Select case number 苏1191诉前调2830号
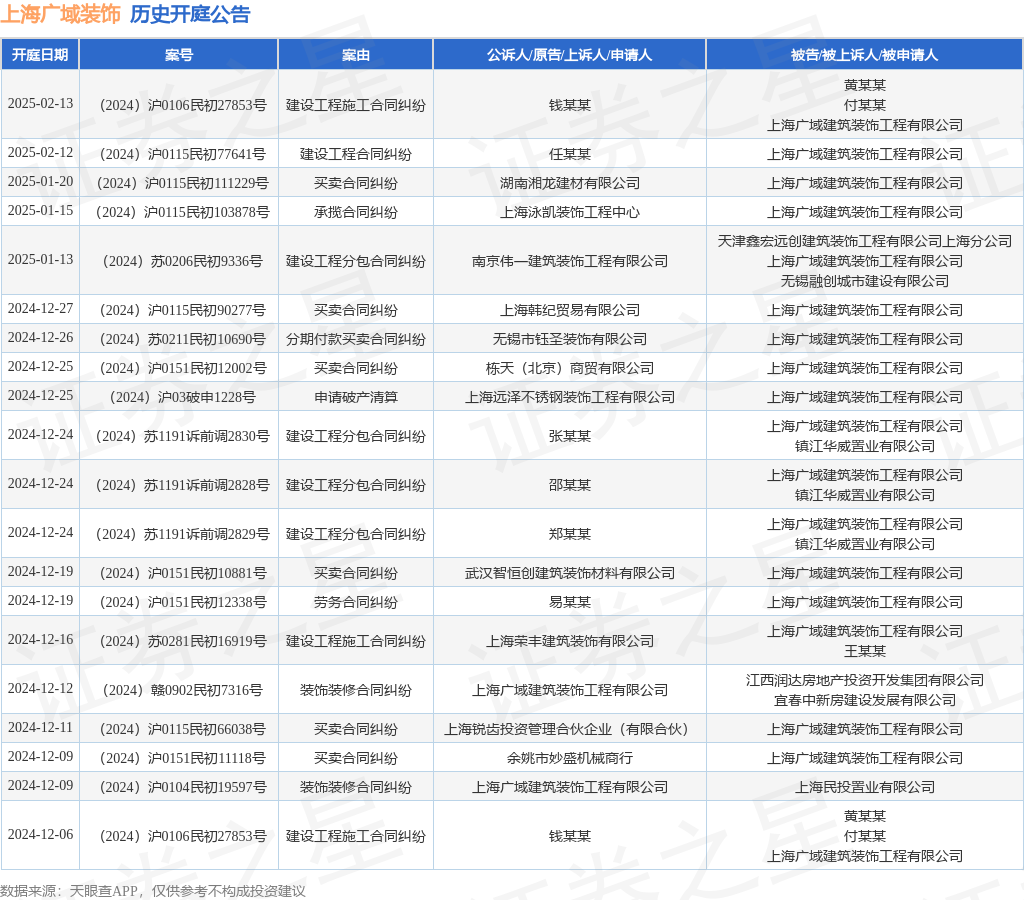Image resolution: width=1024 pixels, height=900 pixels. [x=183, y=436]
